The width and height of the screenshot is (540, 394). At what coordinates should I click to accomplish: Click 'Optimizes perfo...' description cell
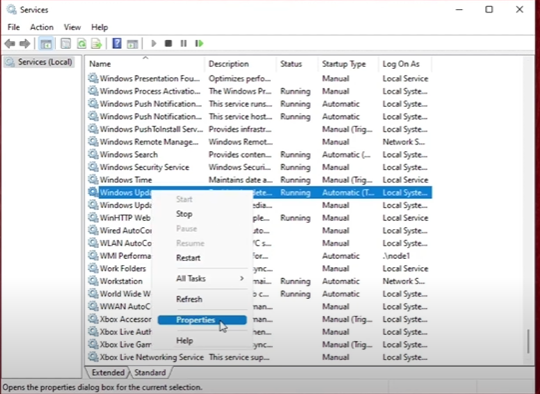(240, 79)
